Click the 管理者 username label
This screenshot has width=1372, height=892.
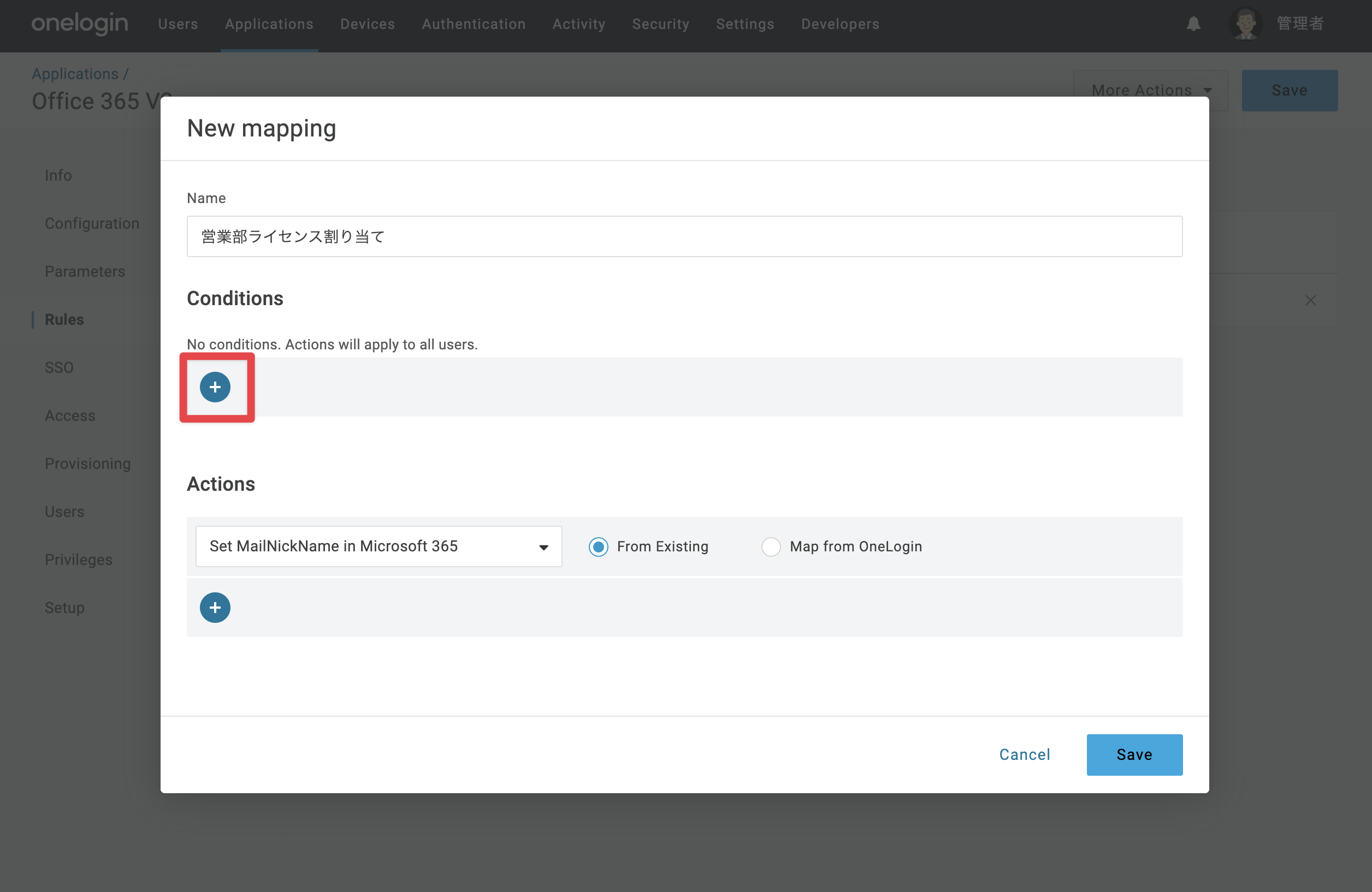[1299, 23]
